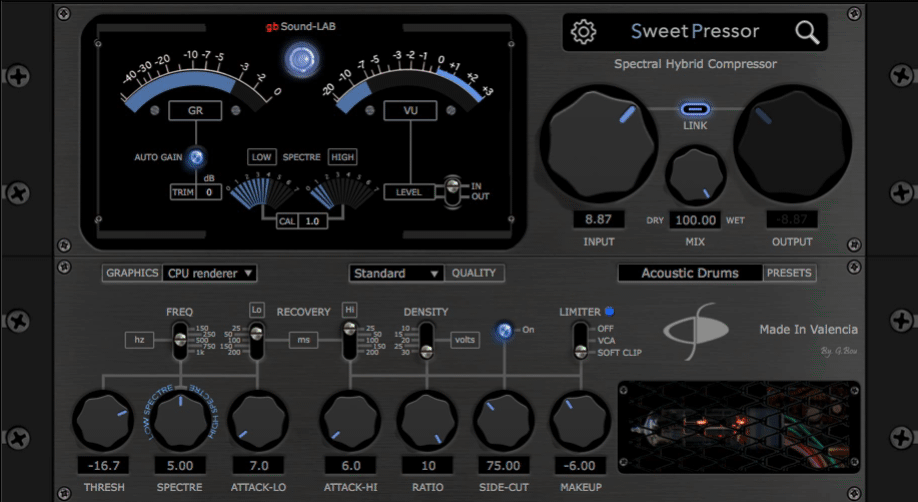Click the large INPUT knob
The height and width of the screenshot is (502, 918).
598,144
